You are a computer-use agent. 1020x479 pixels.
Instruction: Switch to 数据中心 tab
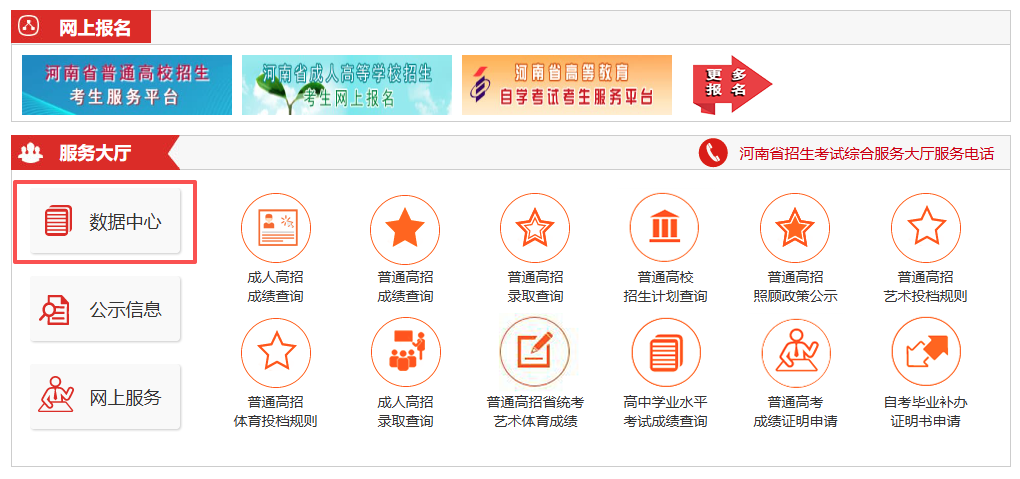pos(105,222)
